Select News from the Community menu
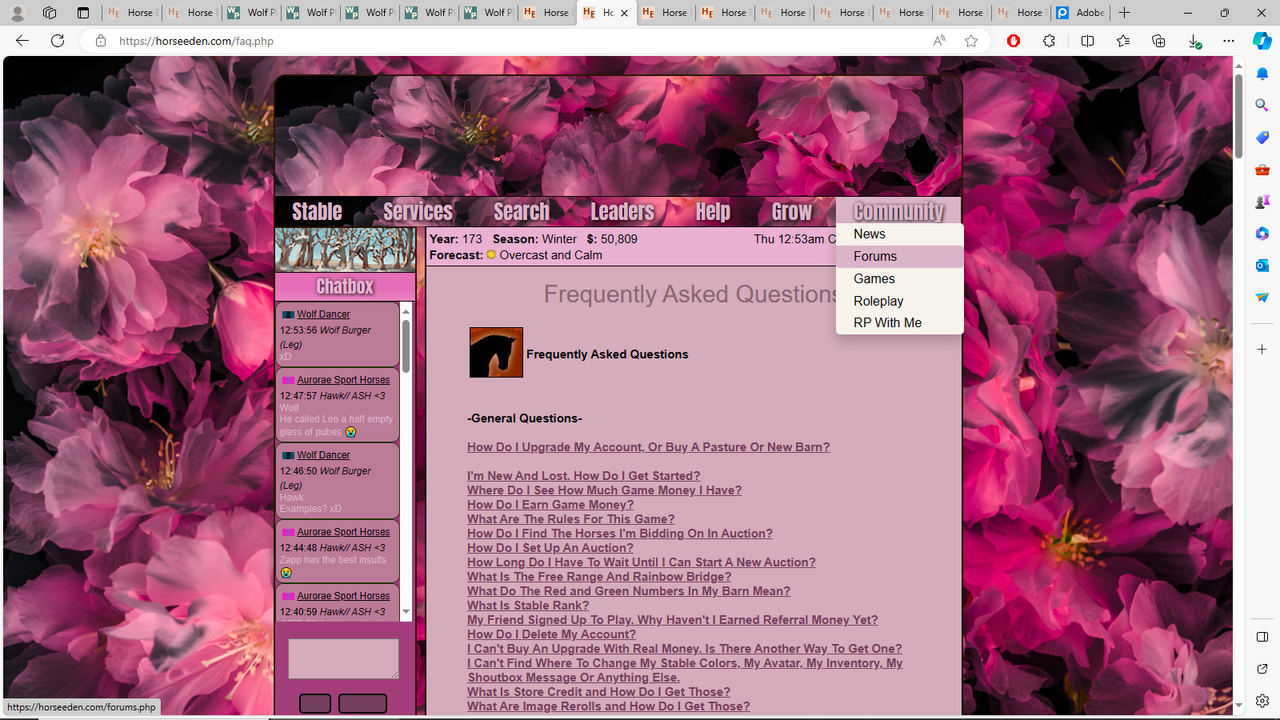This screenshot has height=720, width=1280. click(869, 233)
